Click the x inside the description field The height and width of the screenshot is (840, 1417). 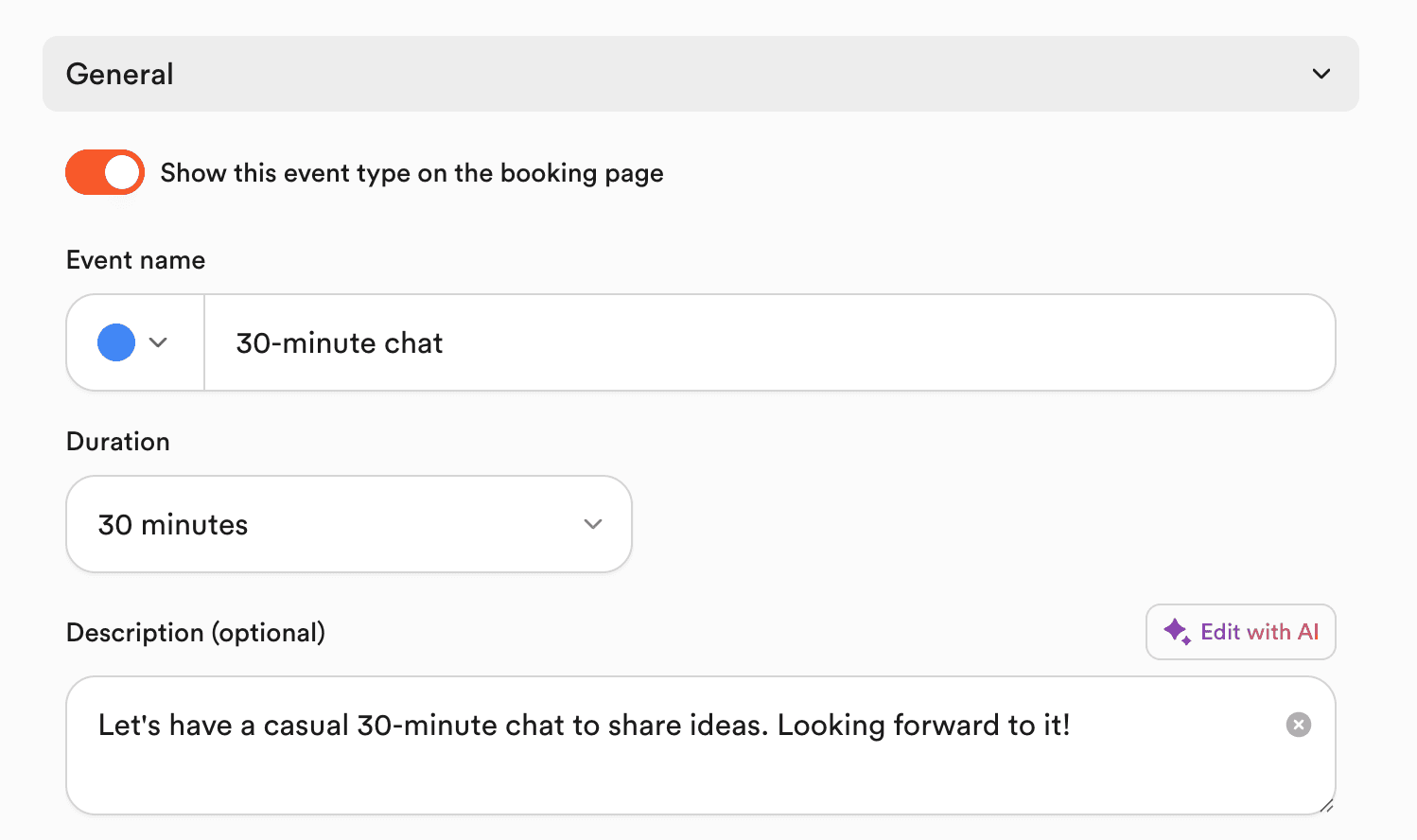1298,725
